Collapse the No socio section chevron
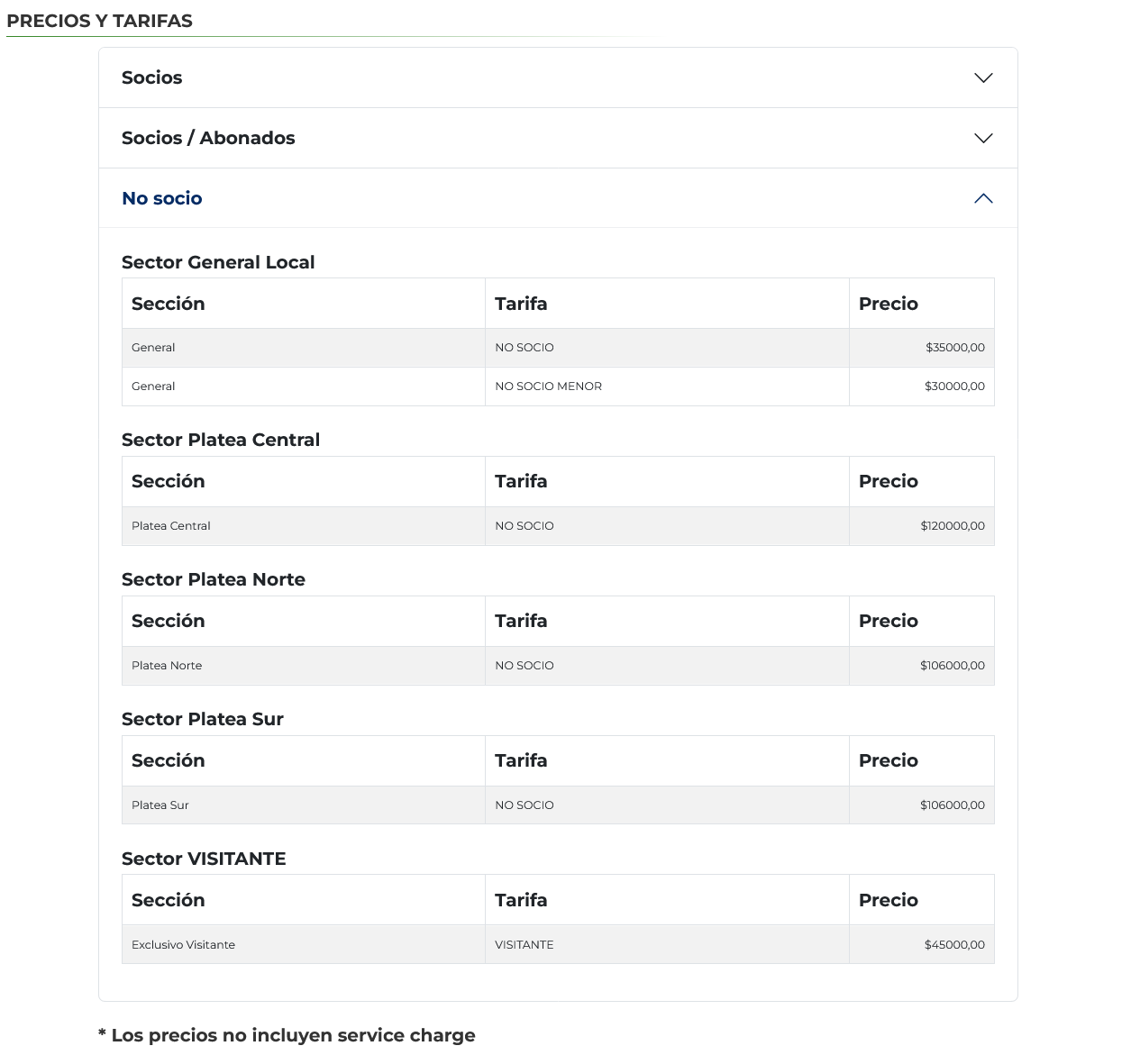Screen dimensions: 1122x1064 click(x=983, y=198)
